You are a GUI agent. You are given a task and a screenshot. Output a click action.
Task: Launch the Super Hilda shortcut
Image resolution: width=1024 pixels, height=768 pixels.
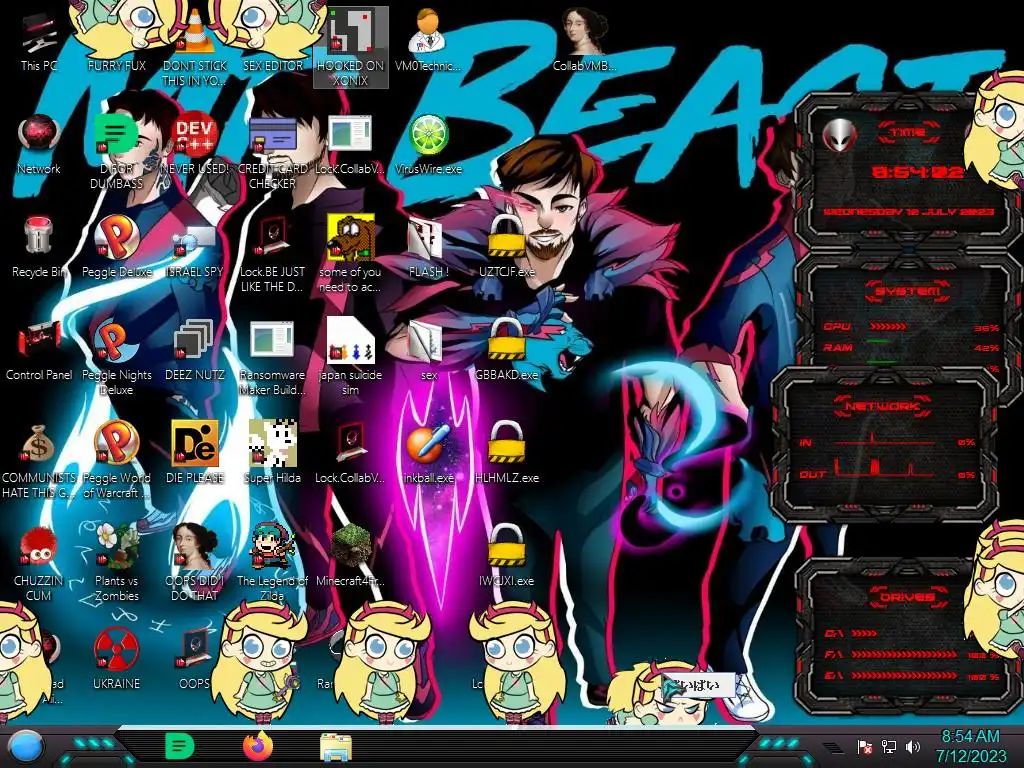point(273,452)
